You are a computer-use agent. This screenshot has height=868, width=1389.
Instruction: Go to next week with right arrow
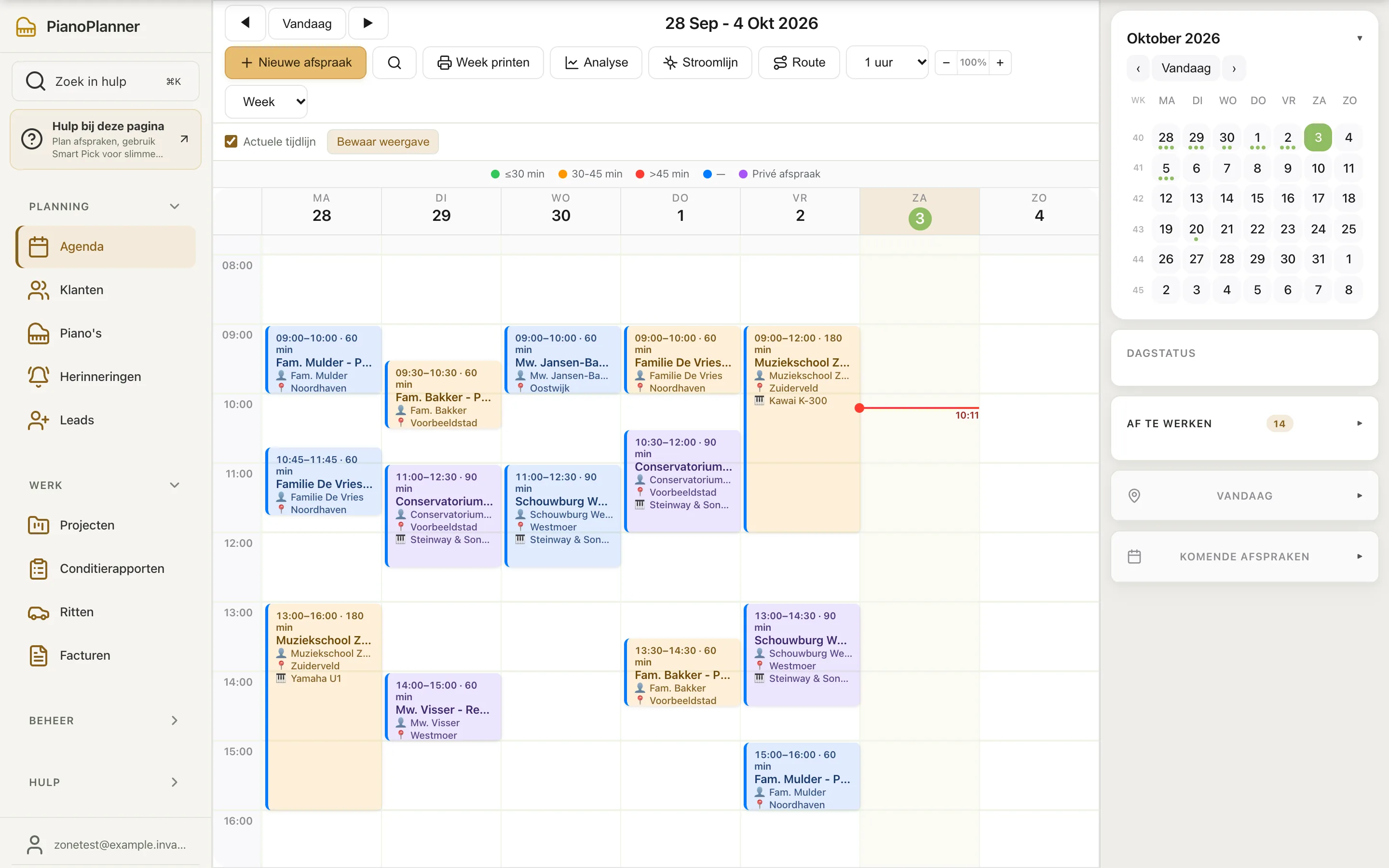tap(368, 23)
